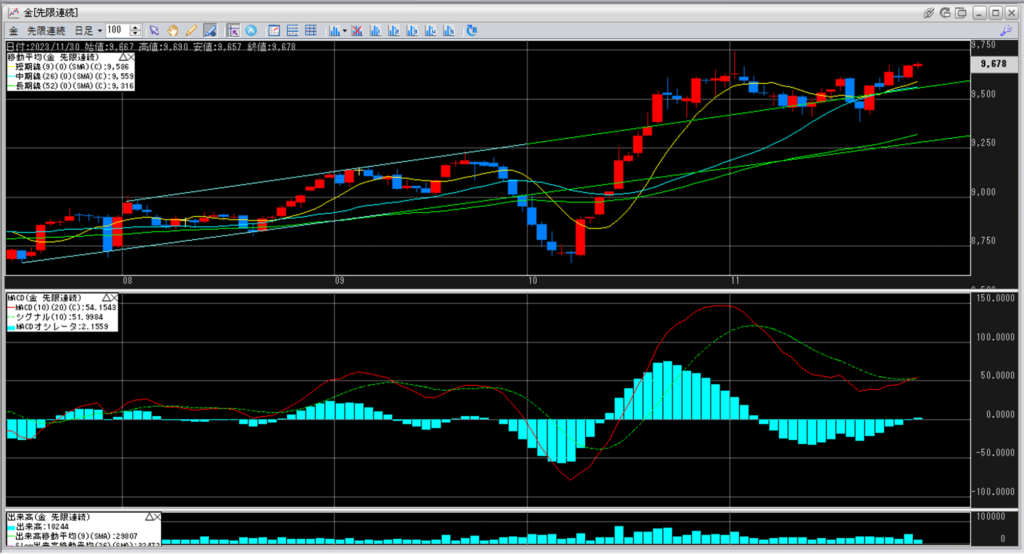The image size is (1024, 554).
Task: Select chart preset icon number 3
Action: point(412,31)
